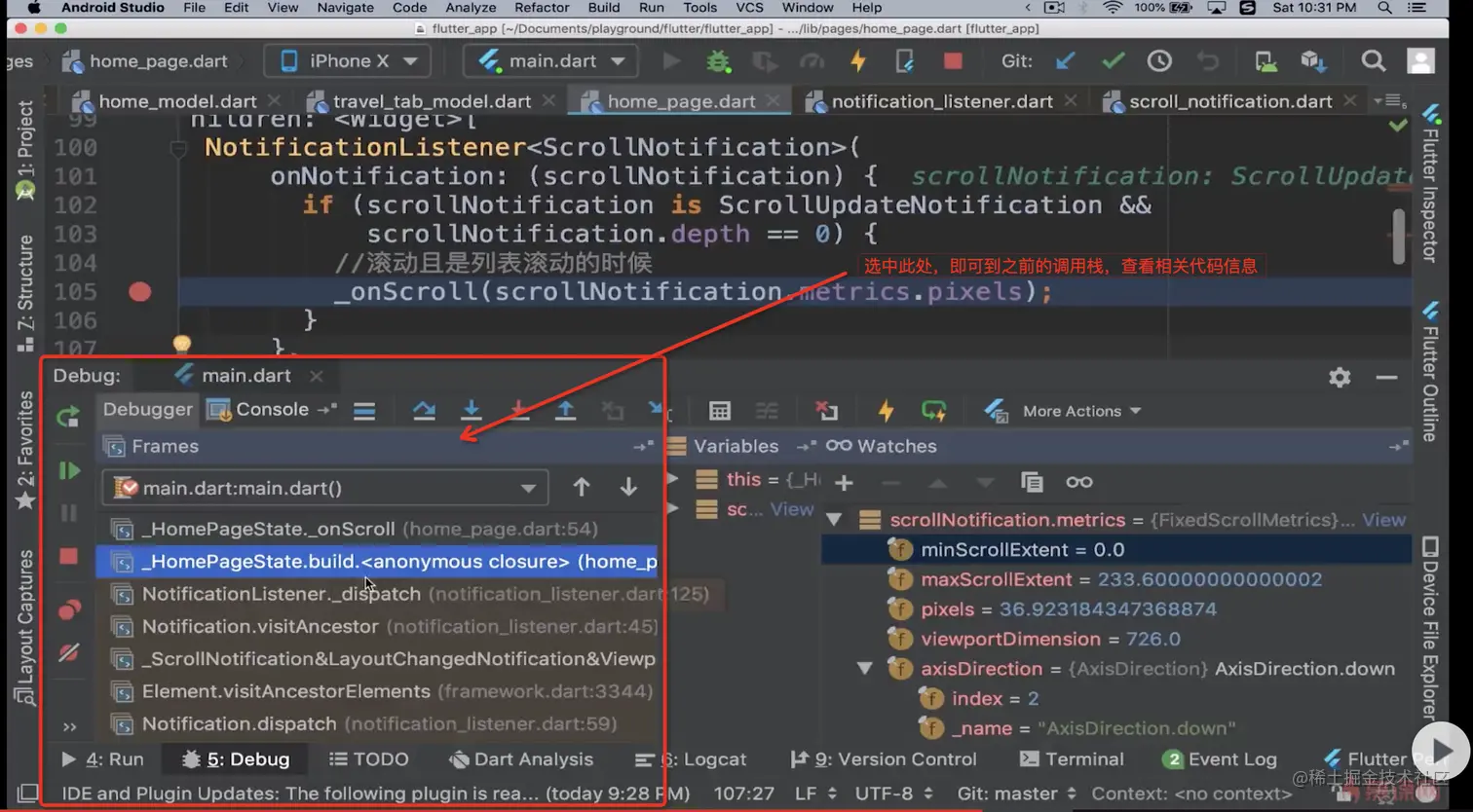Click the toolbar Search magnifier icon
1473x812 pixels.
point(1374,61)
